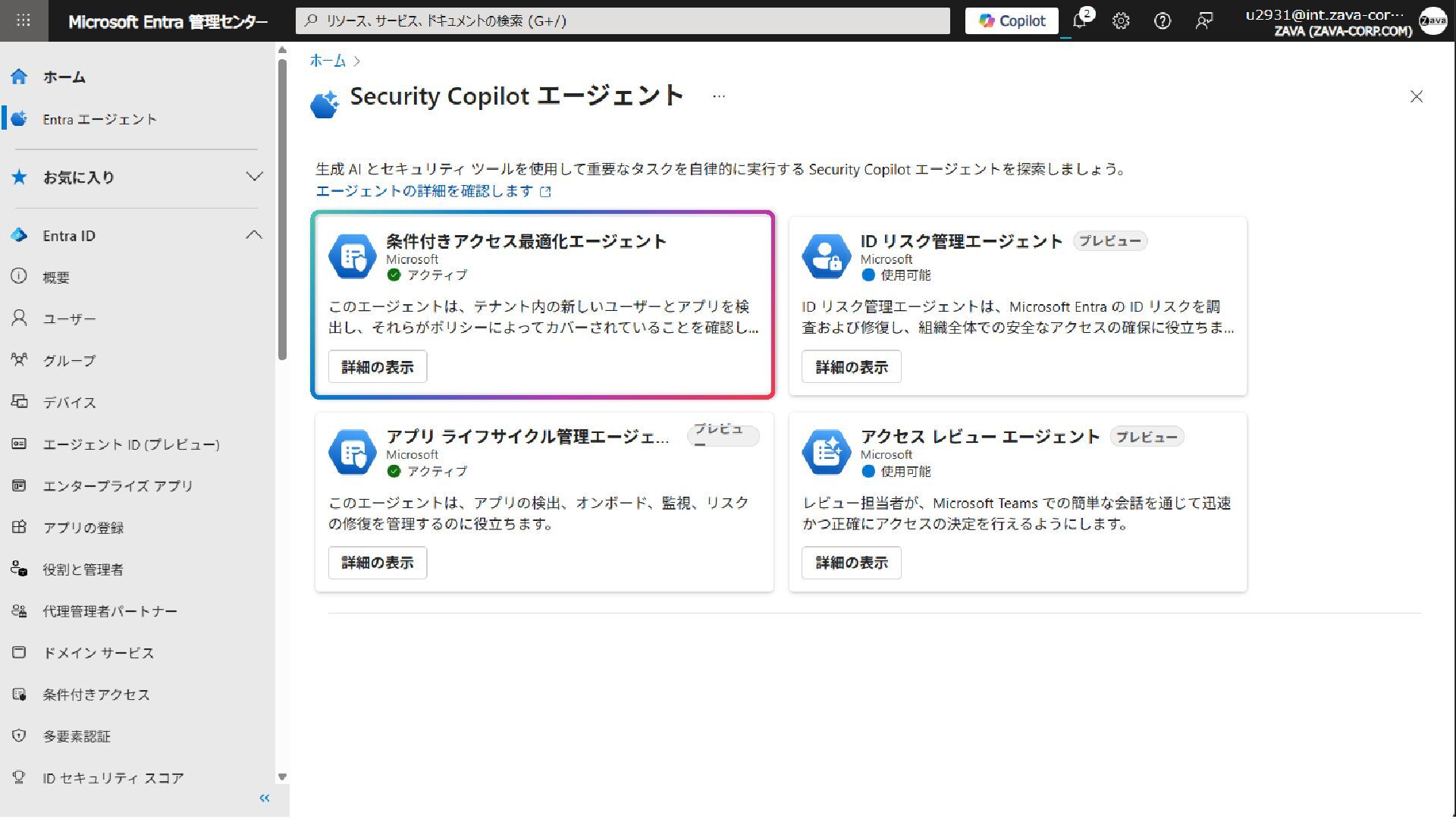The width and height of the screenshot is (1456, 819).
Task: Click 詳細の表示 on App Lifecycle agent card
Action: tap(377, 563)
